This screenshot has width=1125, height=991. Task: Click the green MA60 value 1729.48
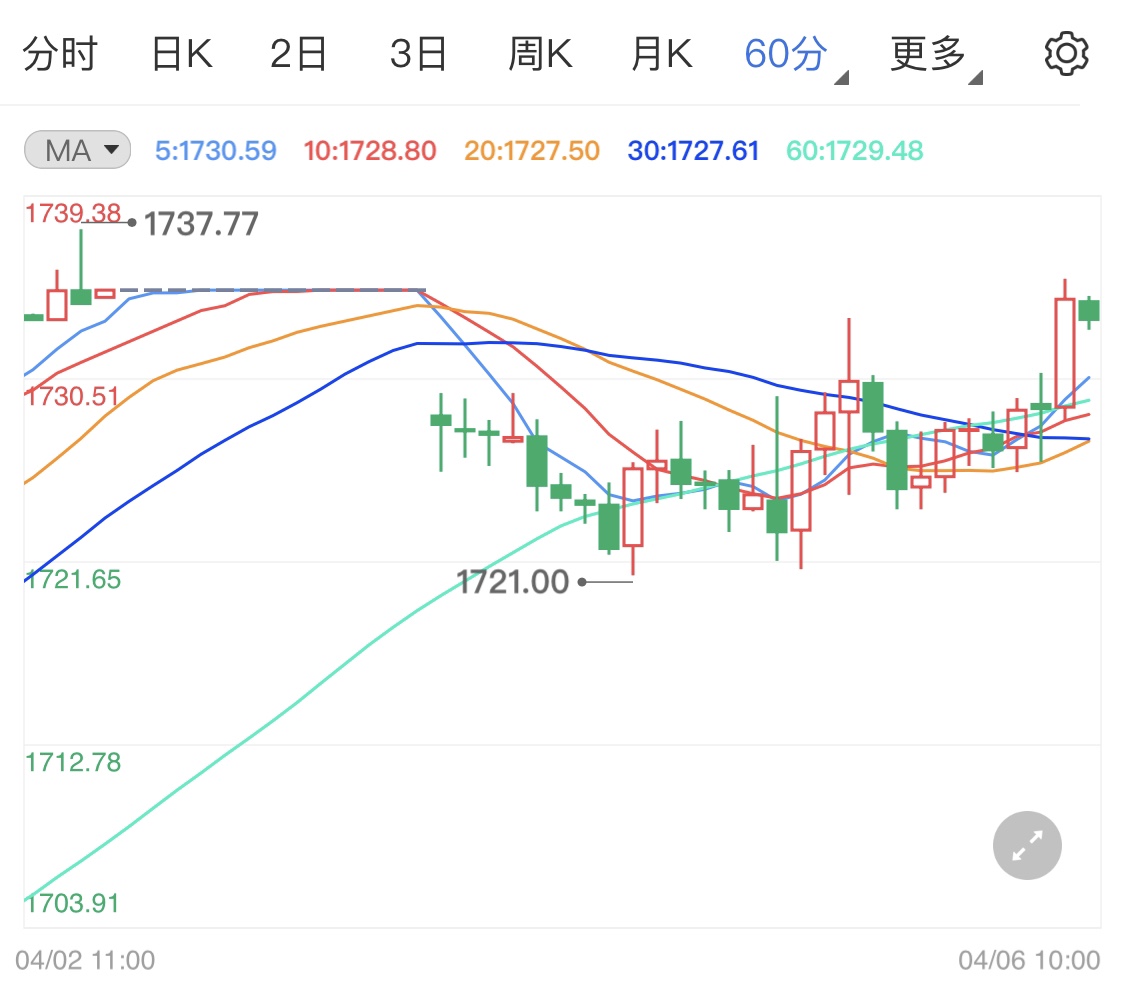pyautogui.click(x=853, y=150)
